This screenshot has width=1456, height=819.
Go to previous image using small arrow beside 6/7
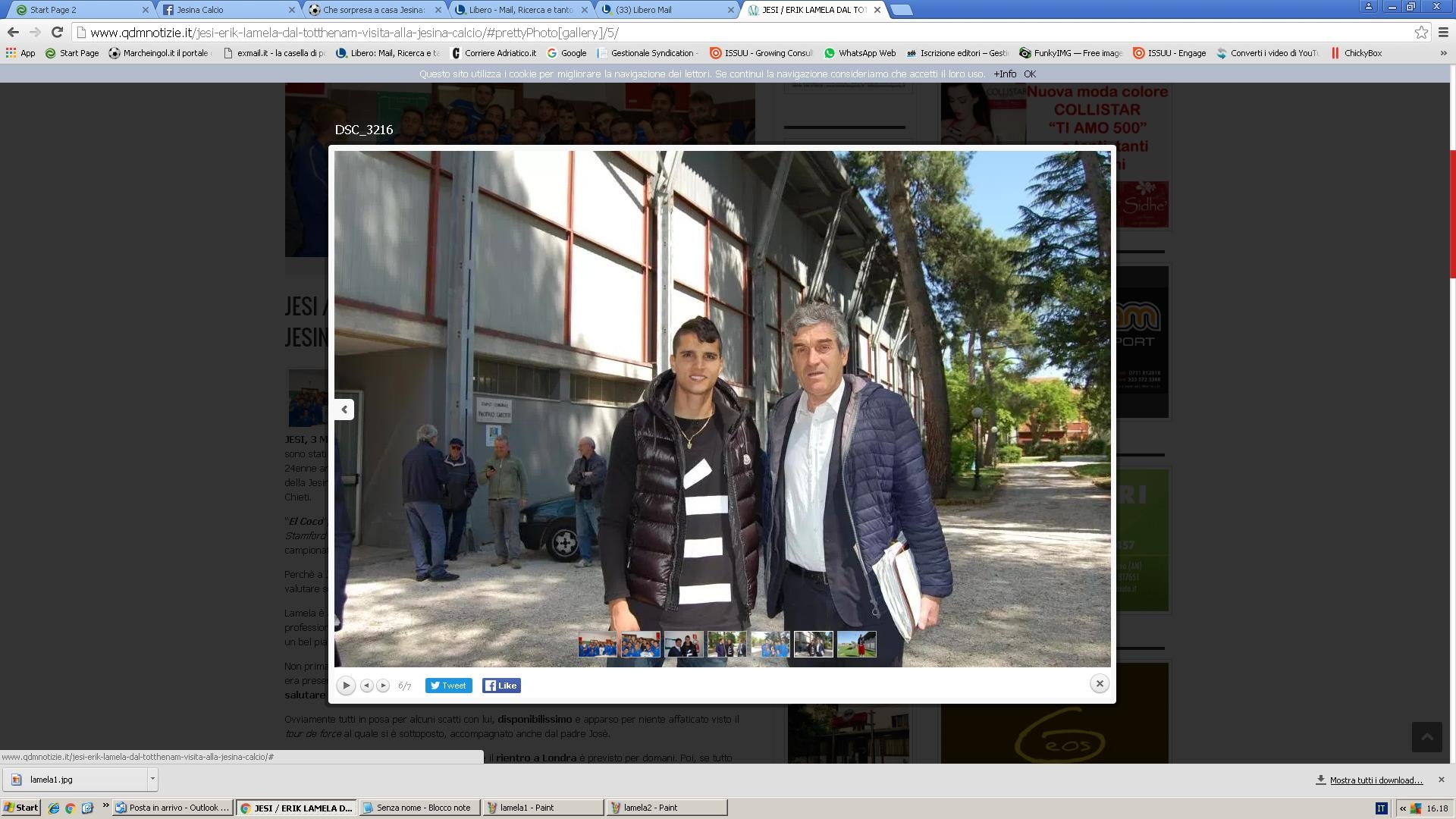coord(366,686)
